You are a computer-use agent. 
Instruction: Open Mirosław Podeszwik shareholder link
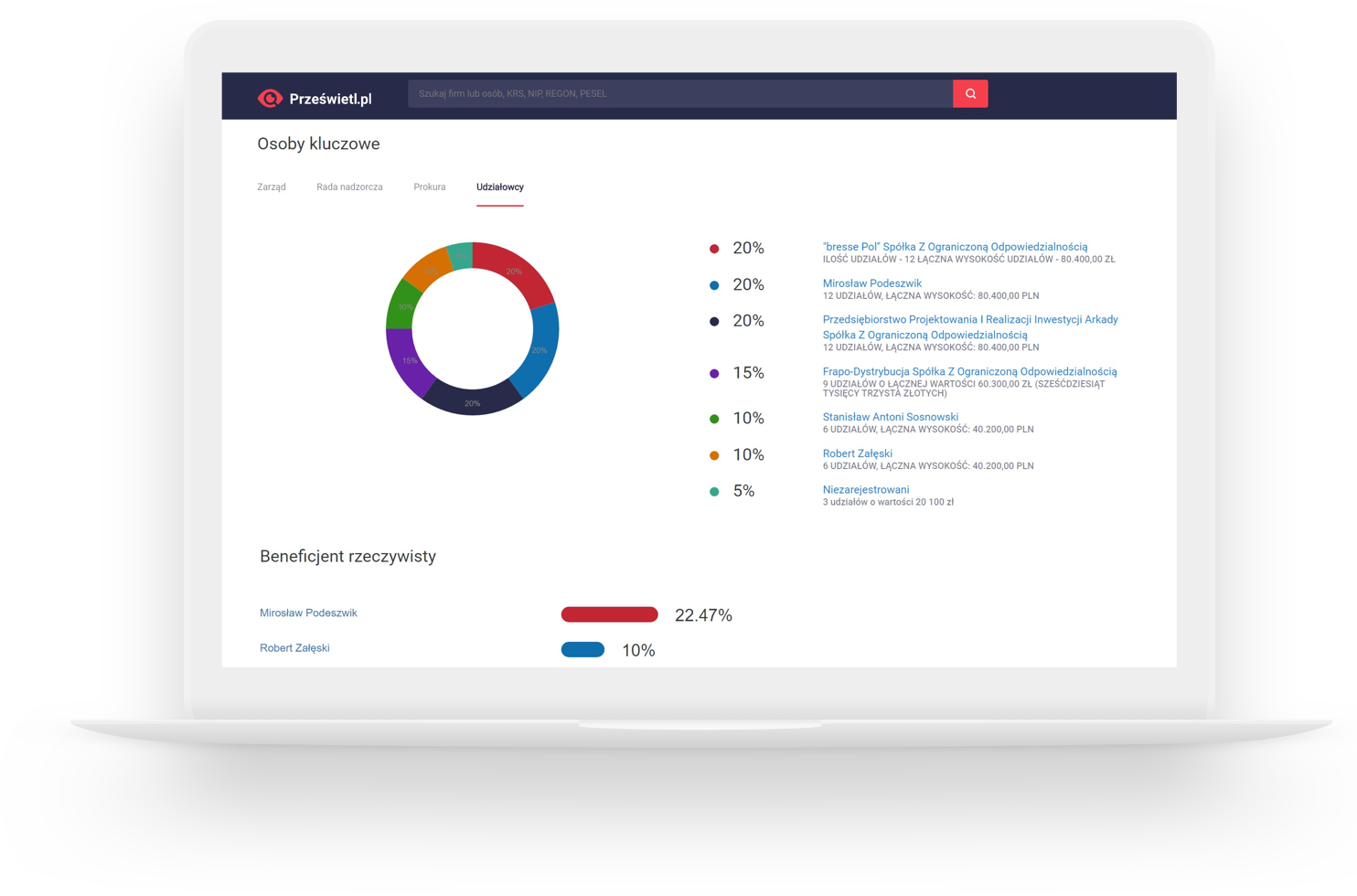871,283
